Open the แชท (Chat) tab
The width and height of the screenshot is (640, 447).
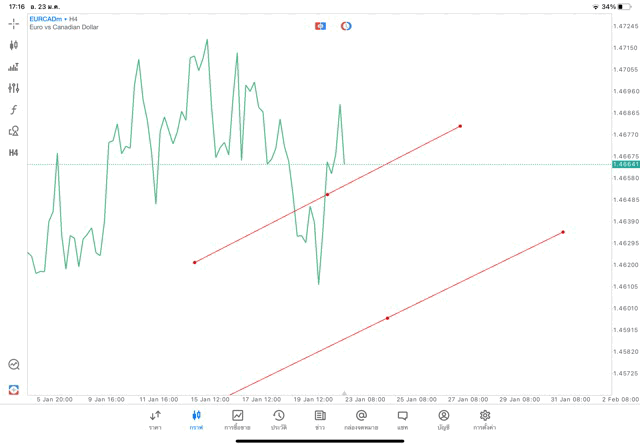[x=402, y=420]
